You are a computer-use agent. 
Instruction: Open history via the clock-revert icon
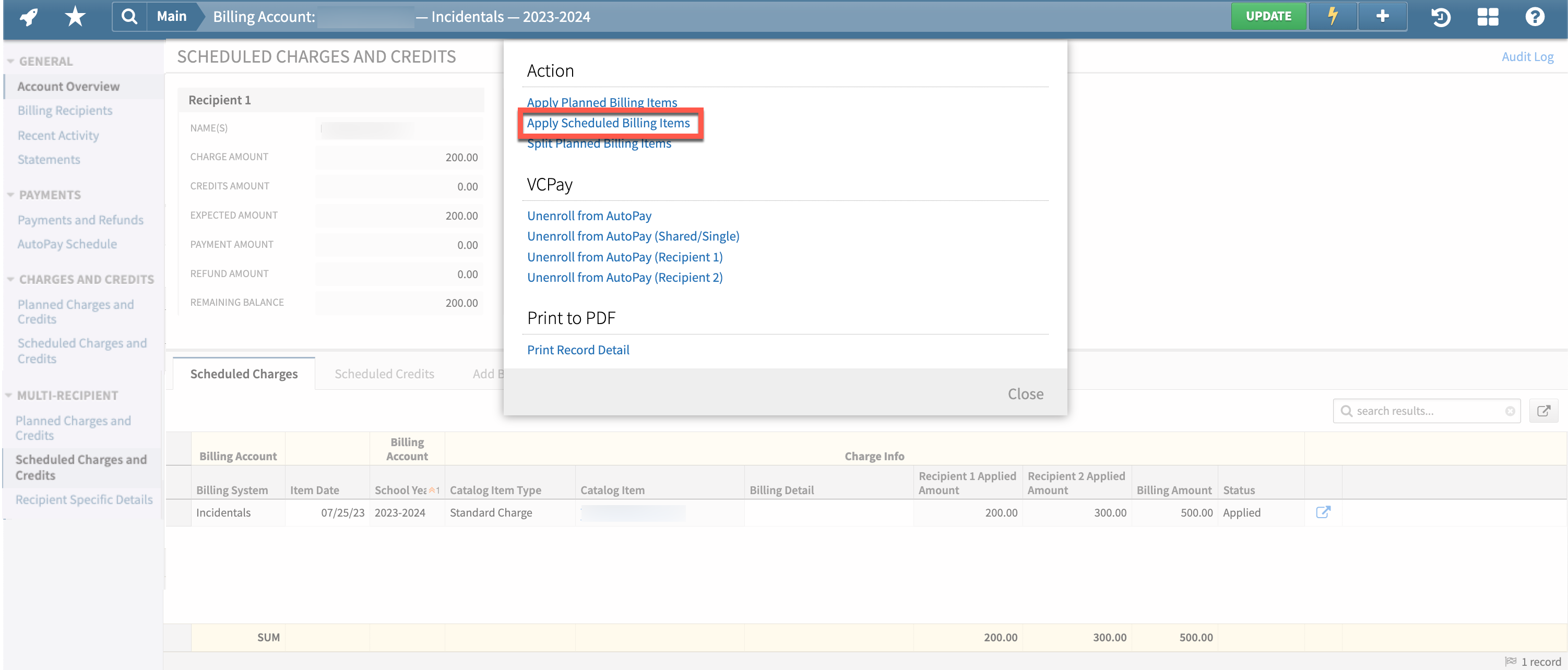click(x=1440, y=18)
